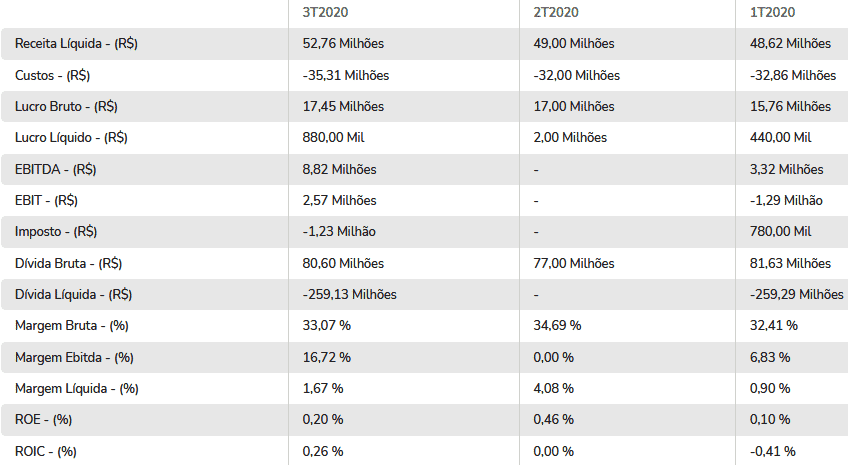Click the Custos - (R$) row label
Image resolution: width=848 pixels, height=465 pixels.
[x=52, y=75]
